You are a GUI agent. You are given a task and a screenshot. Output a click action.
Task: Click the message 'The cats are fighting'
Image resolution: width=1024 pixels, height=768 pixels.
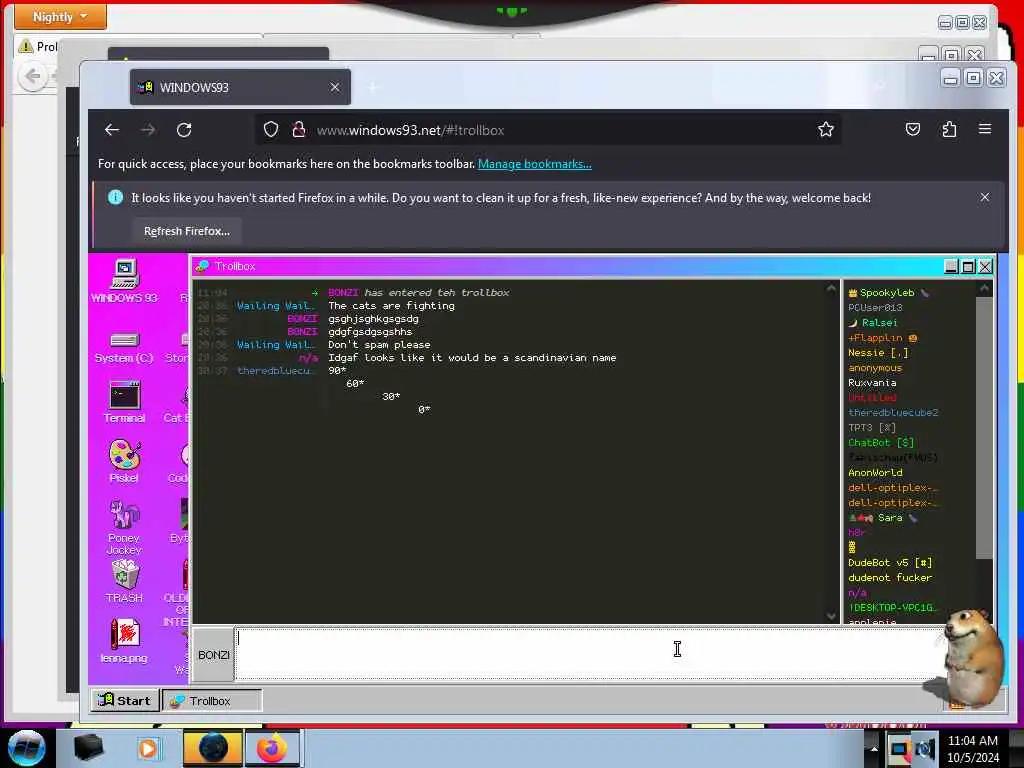click(x=391, y=306)
